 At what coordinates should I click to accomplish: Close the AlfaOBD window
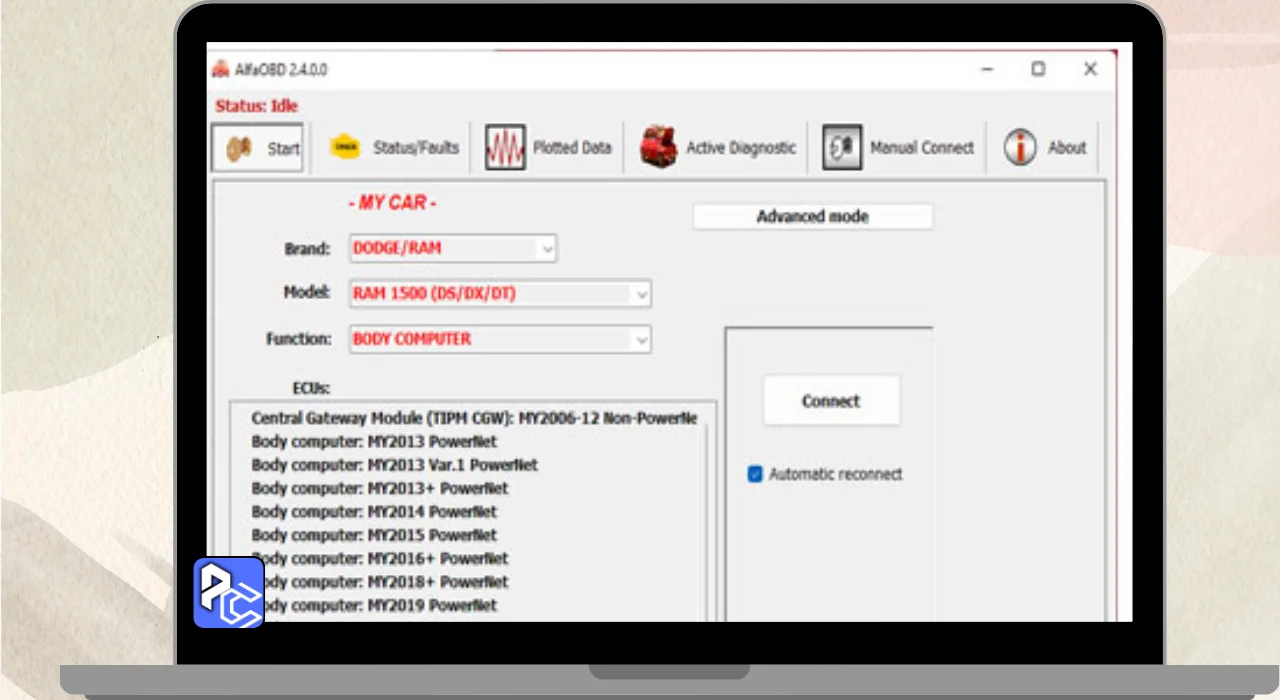[x=1091, y=69]
